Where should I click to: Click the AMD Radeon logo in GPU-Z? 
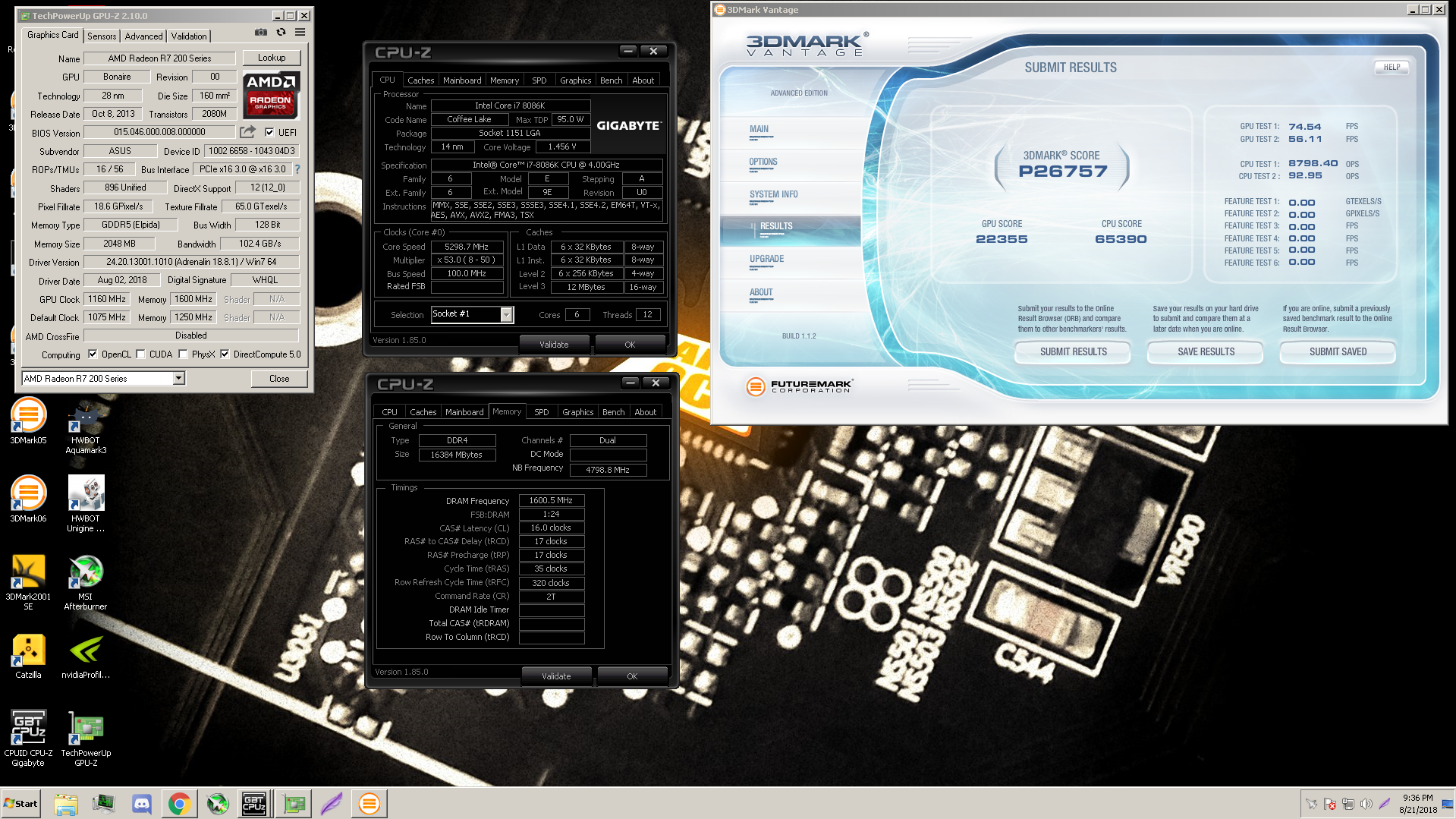tap(271, 94)
